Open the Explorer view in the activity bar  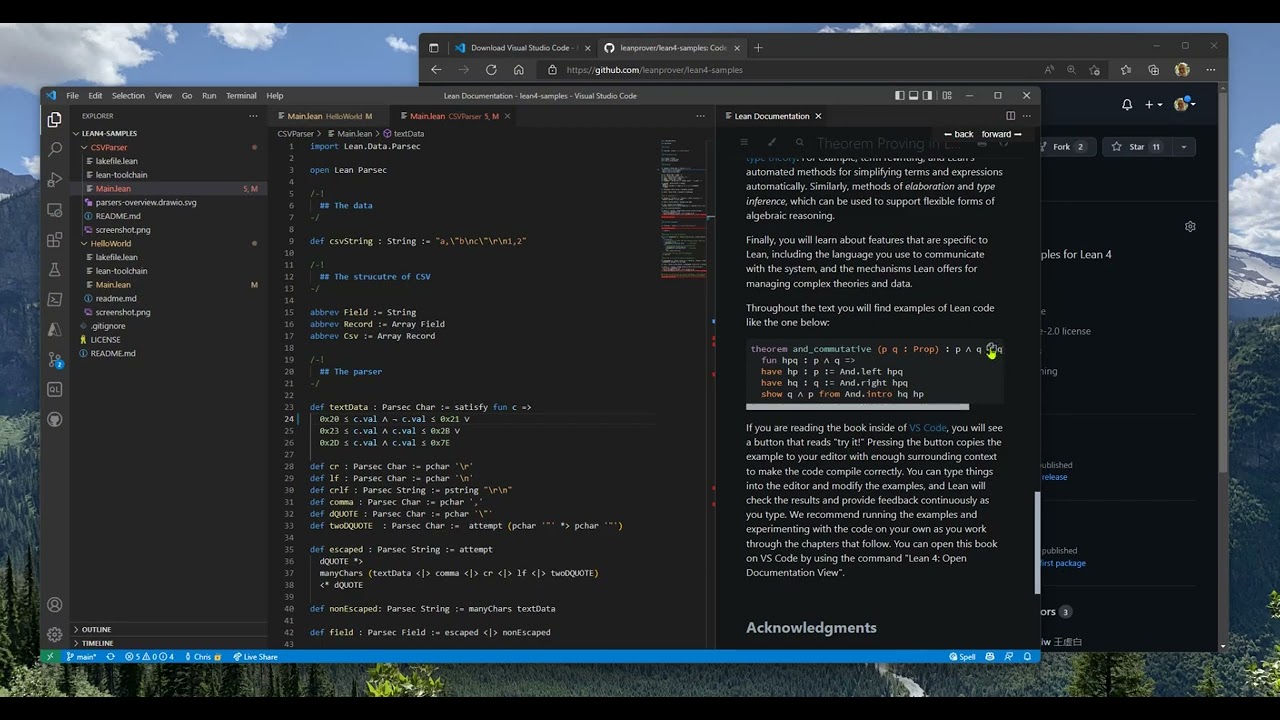coord(55,120)
